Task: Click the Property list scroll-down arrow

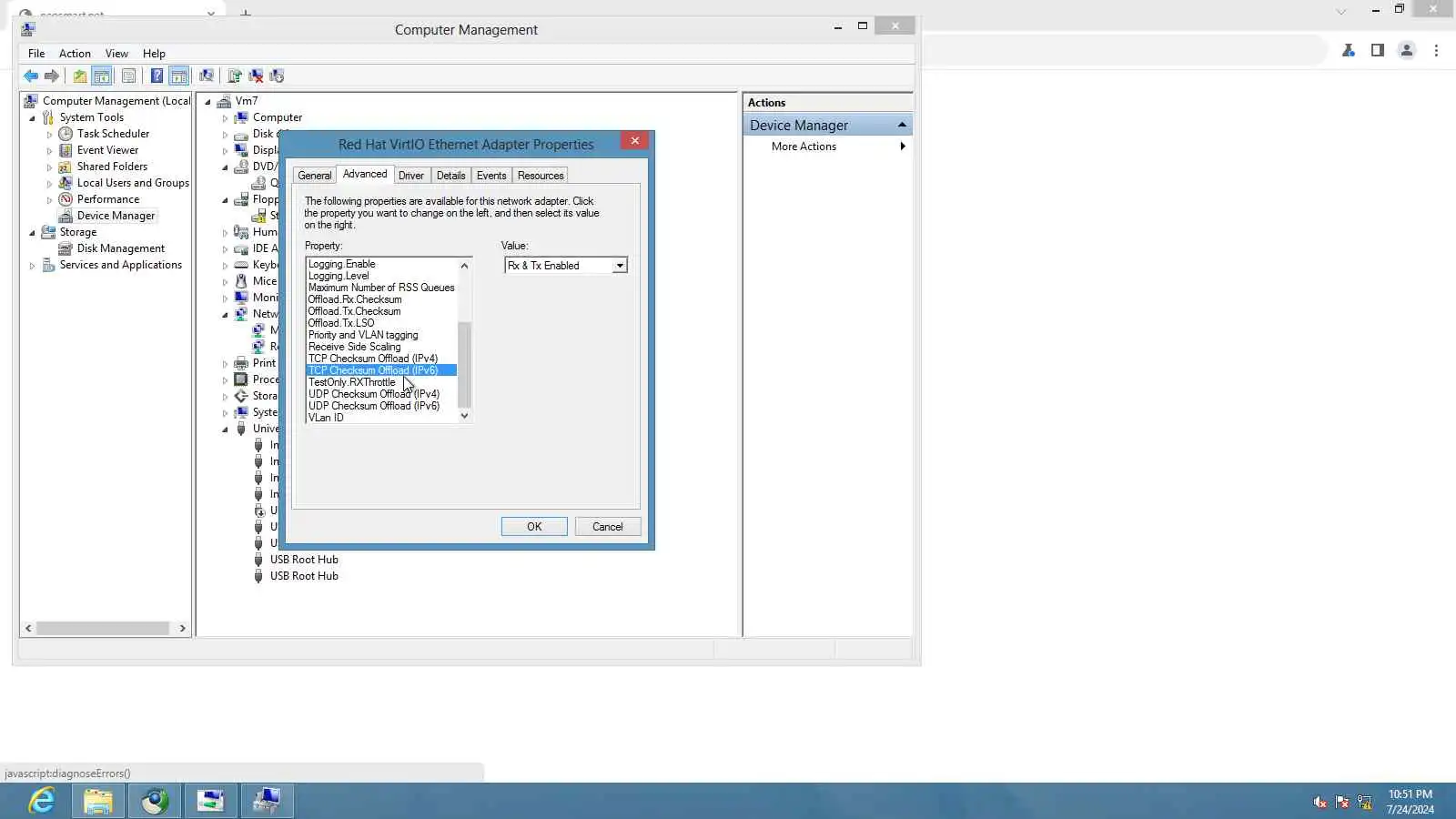Action: pyautogui.click(x=464, y=416)
